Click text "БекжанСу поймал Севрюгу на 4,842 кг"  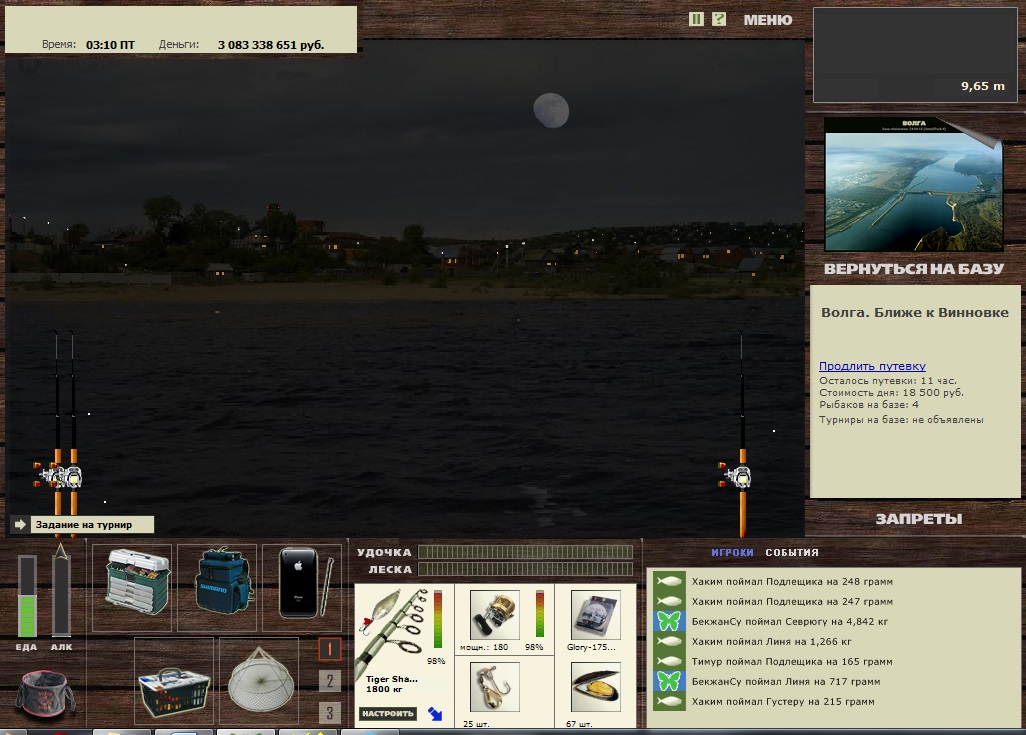[x=790, y=621]
